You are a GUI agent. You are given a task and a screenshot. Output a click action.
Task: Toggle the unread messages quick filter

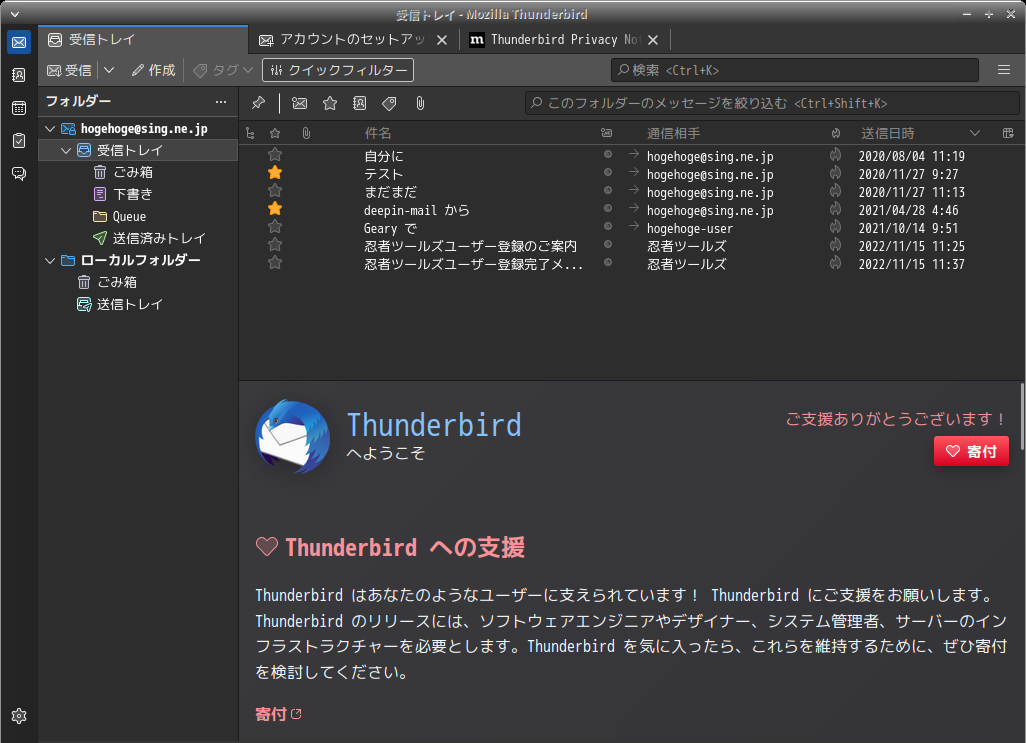(300, 103)
